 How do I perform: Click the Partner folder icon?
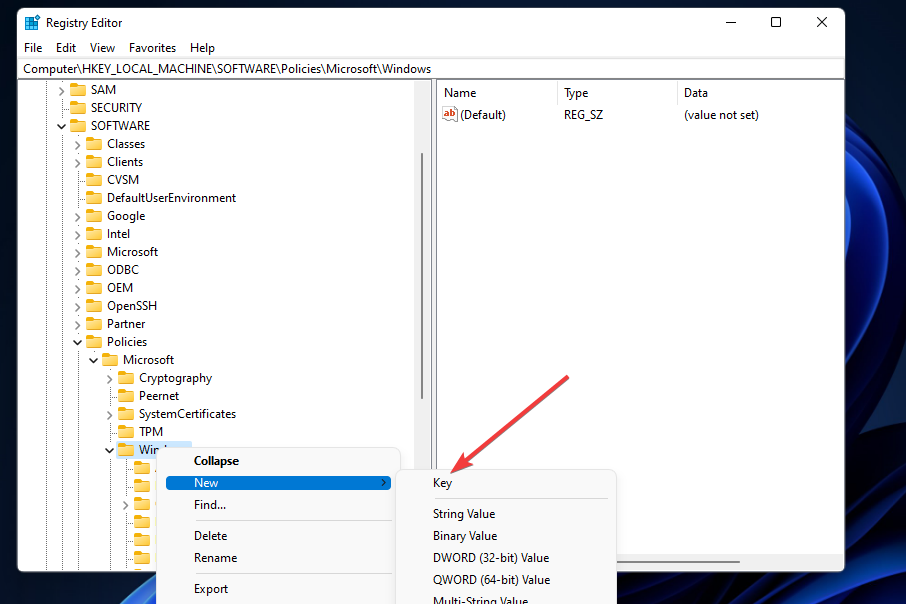(93, 323)
